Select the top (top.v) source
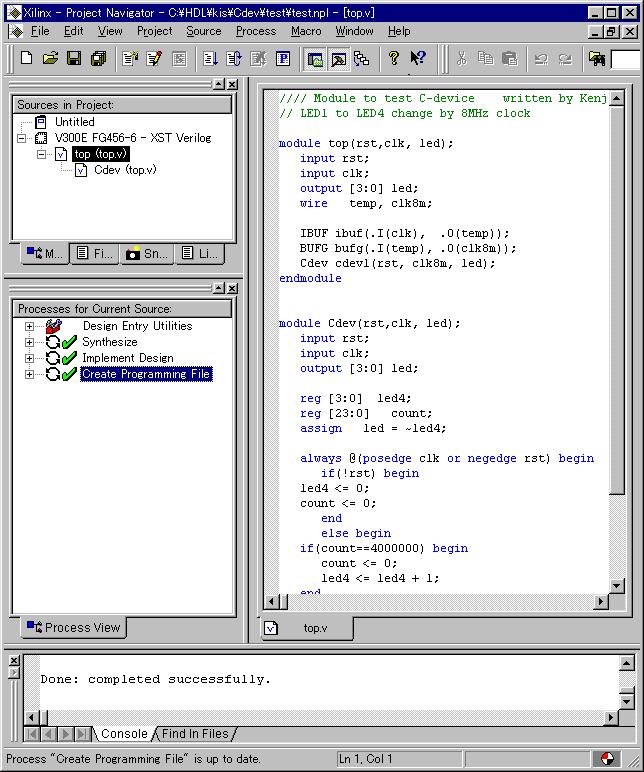 (101, 154)
